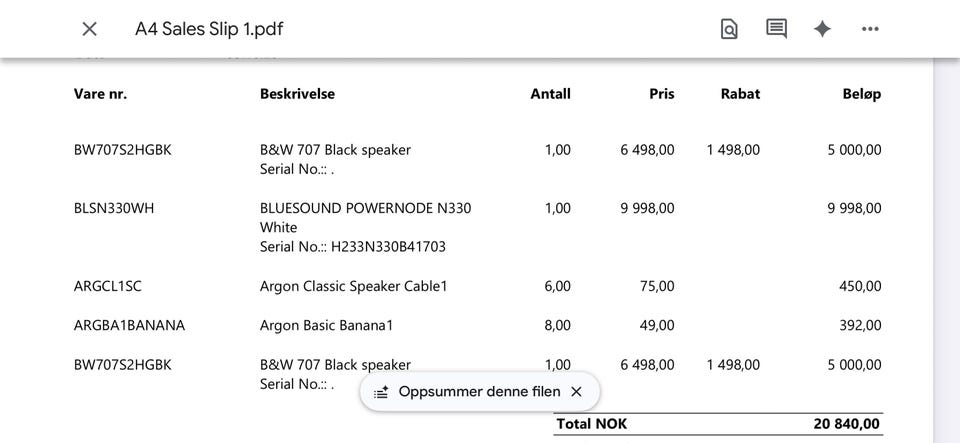Close the PDF viewer with X icon

(x=89, y=29)
